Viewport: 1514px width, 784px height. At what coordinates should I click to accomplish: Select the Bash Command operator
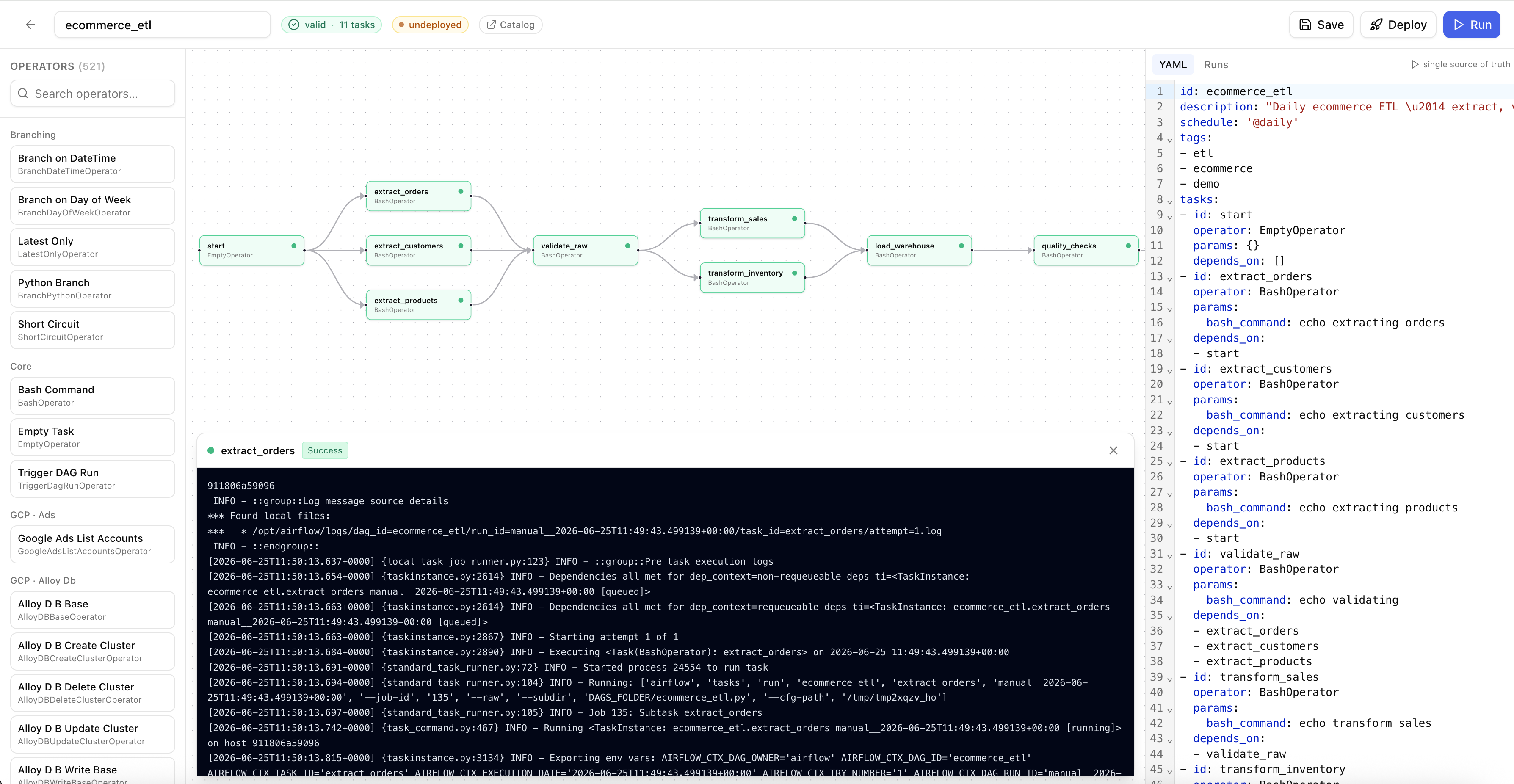coord(93,395)
